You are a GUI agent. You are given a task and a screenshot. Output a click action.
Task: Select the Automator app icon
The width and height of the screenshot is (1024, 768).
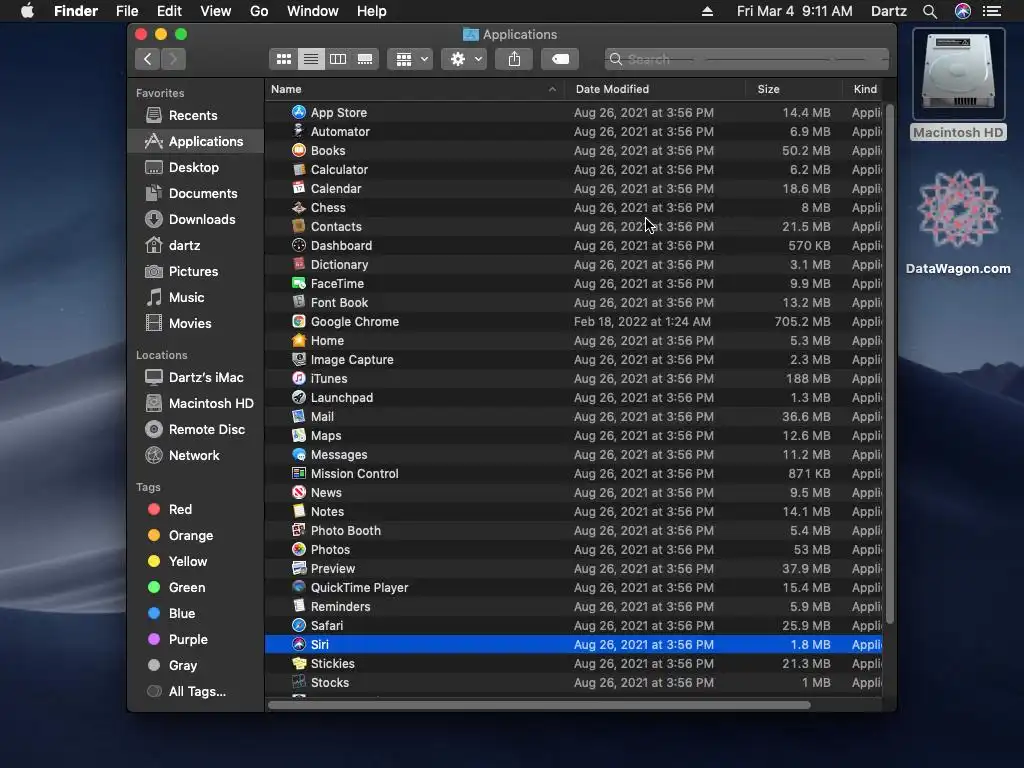pyautogui.click(x=298, y=131)
